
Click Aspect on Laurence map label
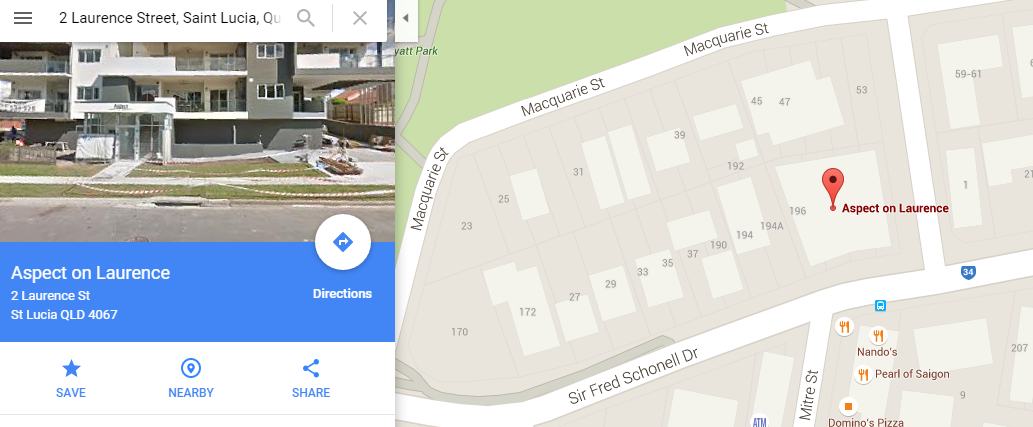tap(895, 208)
